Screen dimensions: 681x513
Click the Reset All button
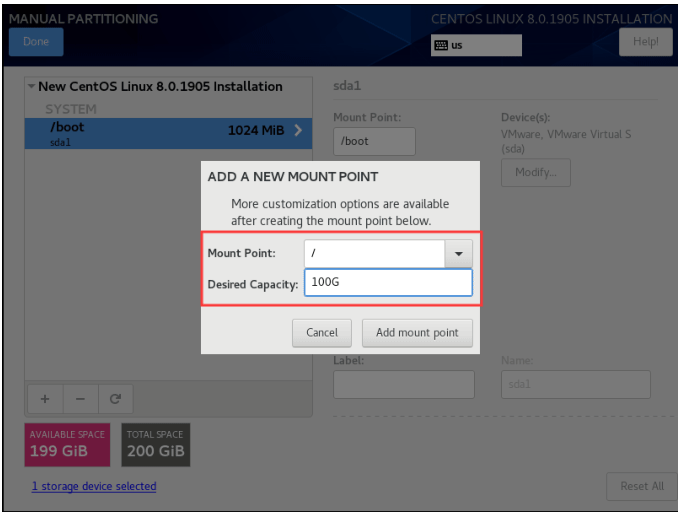[x=641, y=486]
